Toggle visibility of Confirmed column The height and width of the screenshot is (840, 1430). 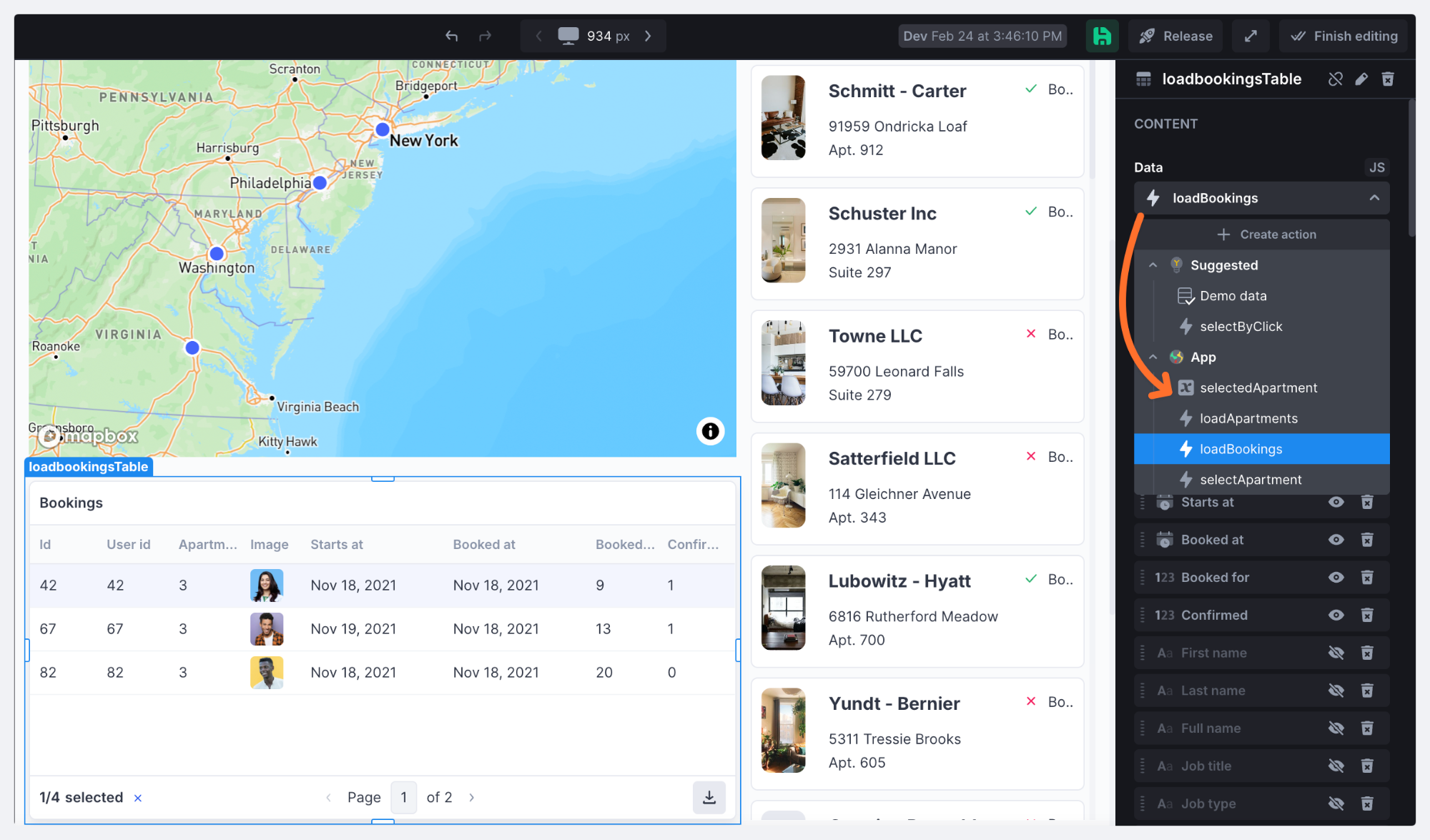point(1336,616)
